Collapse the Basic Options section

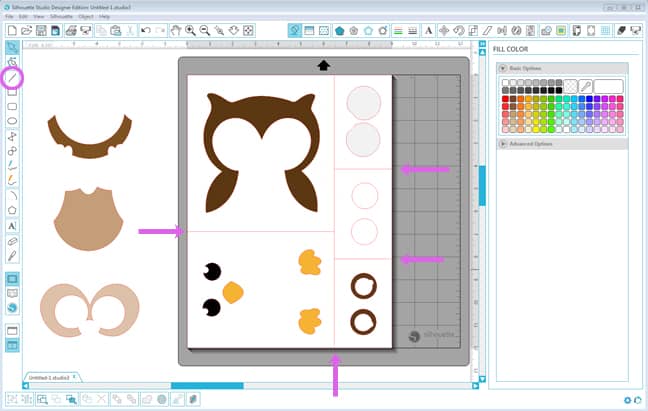point(502,68)
